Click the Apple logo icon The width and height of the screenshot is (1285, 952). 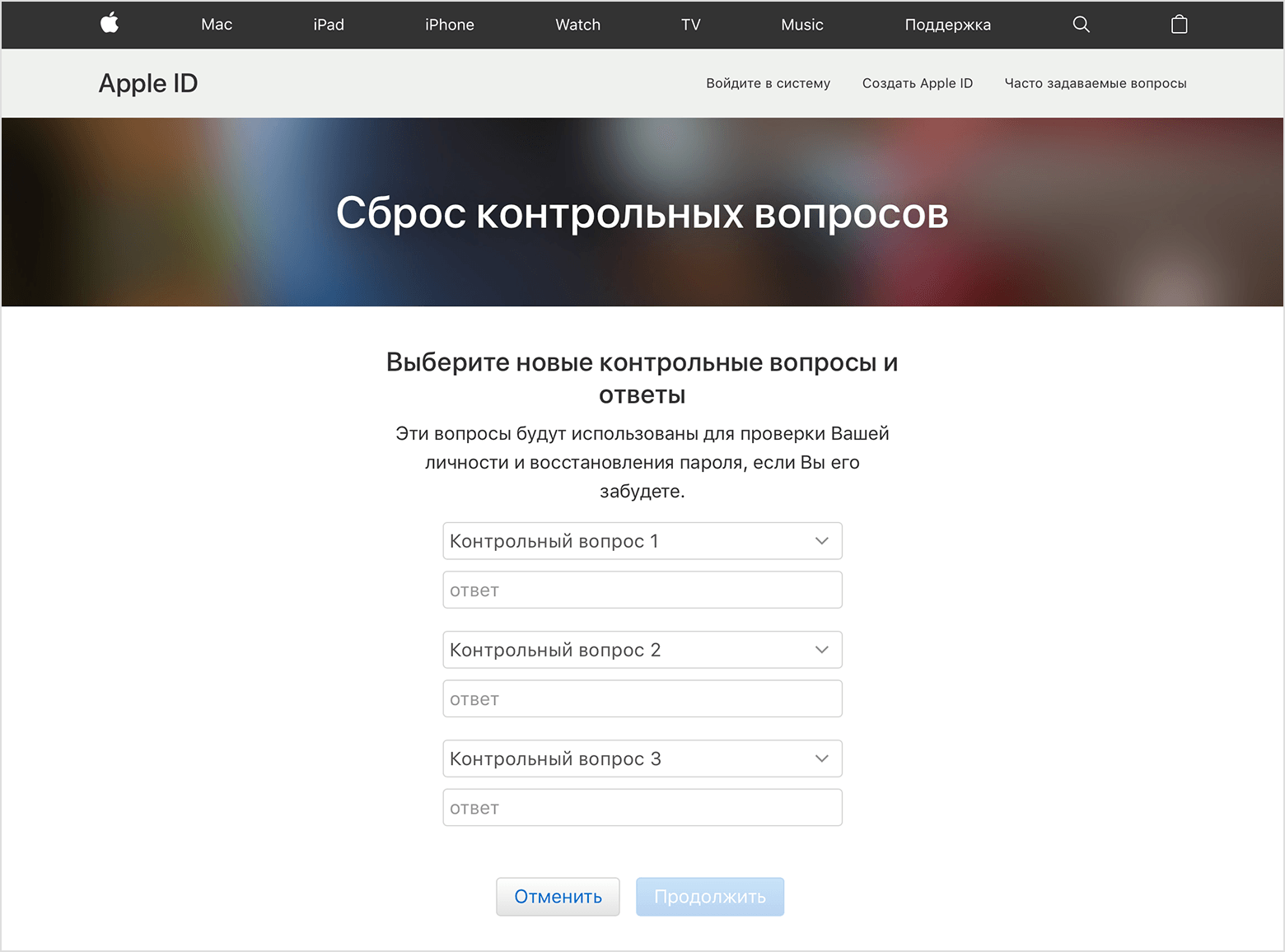[x=110, y=24]
